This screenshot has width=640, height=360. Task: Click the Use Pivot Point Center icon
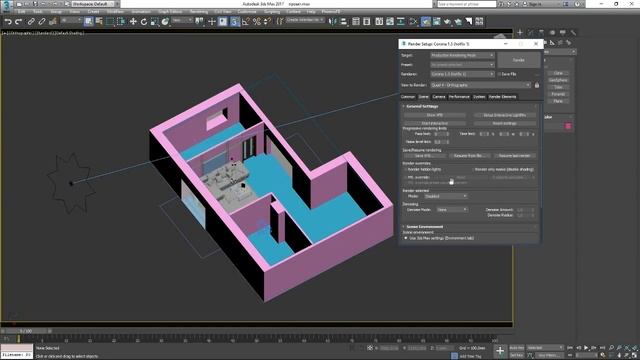[200, 22]
